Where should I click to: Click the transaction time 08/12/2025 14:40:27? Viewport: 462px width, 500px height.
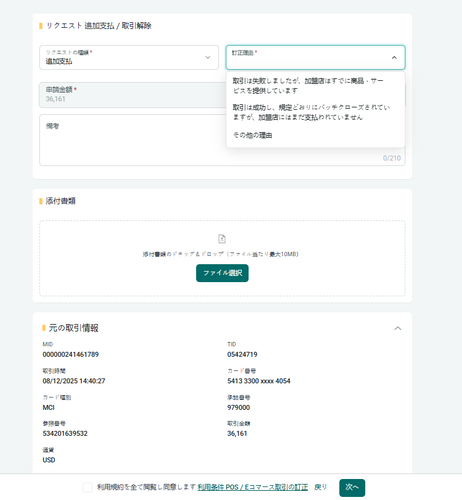(74, 381)
